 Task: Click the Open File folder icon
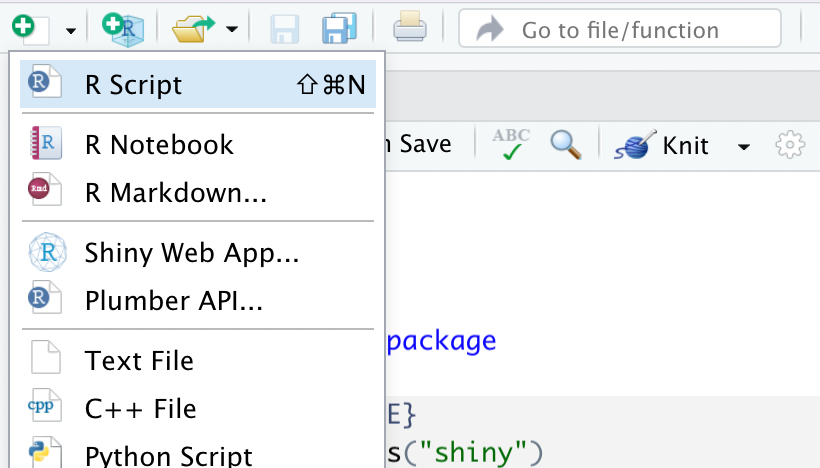coord(192,29)
